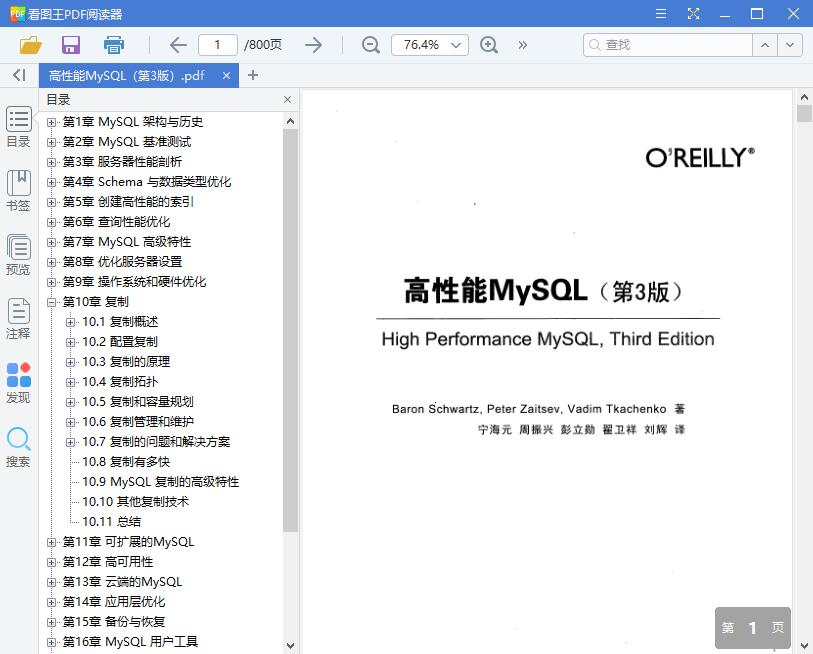Select 第6章 查询性能优化

(x=117, y=222)
